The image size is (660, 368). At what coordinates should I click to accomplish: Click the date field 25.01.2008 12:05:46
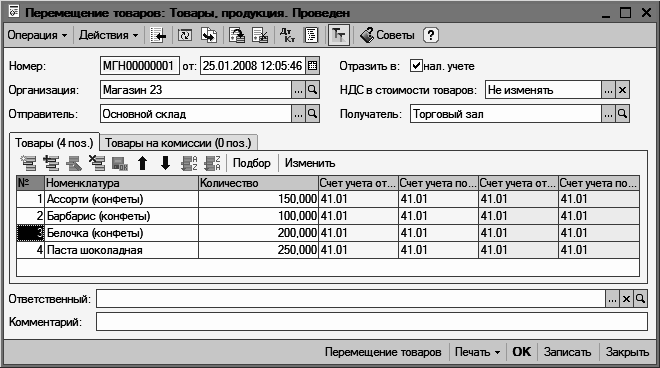253,66
